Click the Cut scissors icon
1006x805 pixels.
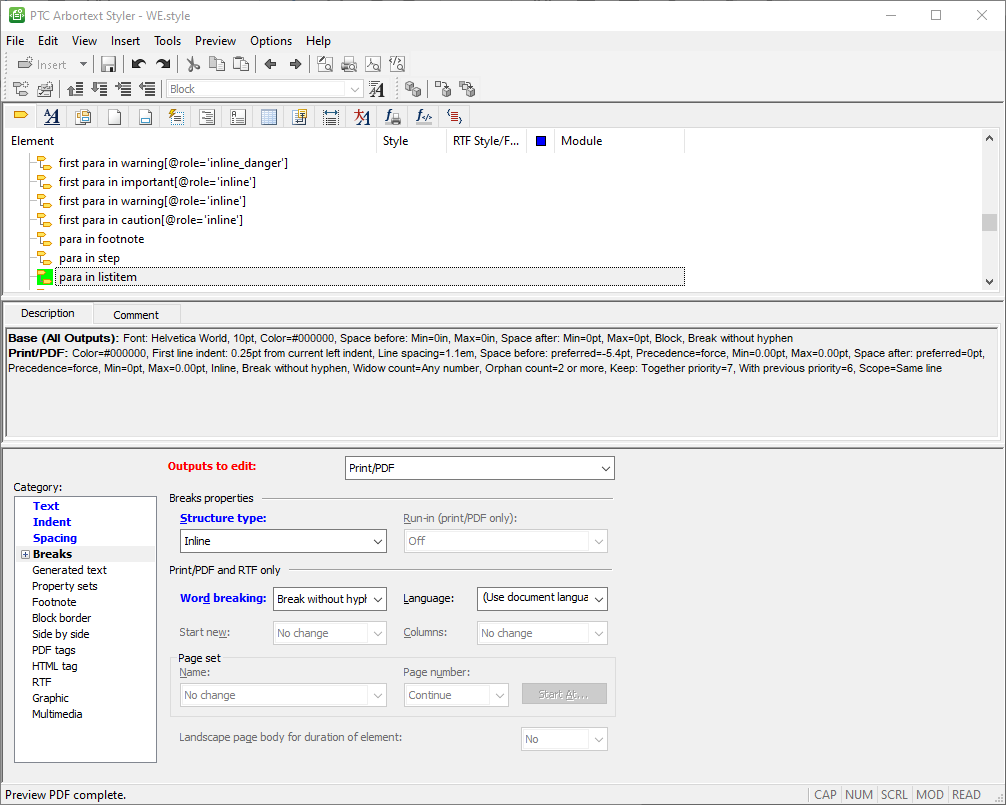click(x=192, y=64)
